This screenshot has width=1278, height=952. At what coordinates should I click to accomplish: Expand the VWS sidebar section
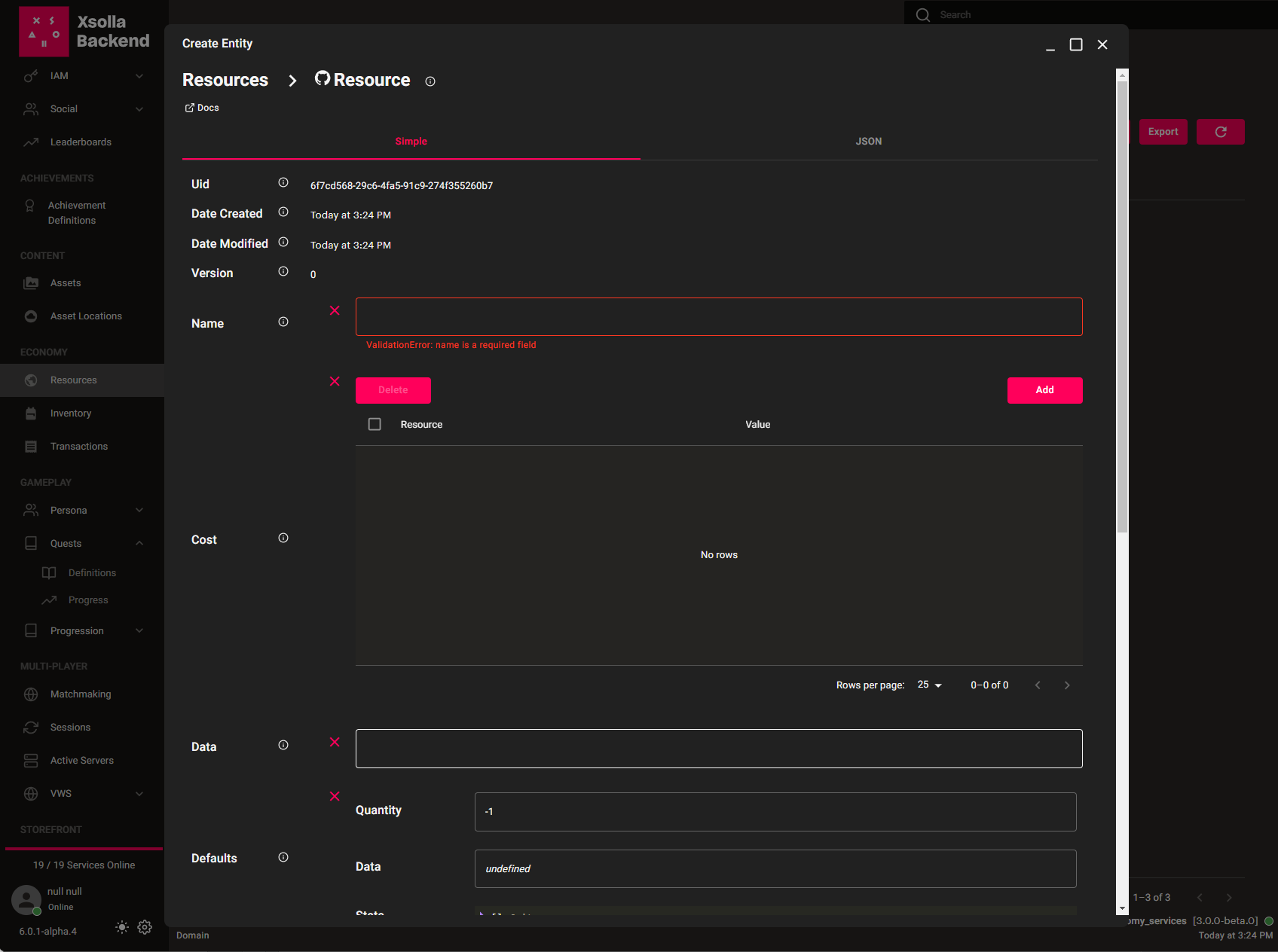coord(139,794)
